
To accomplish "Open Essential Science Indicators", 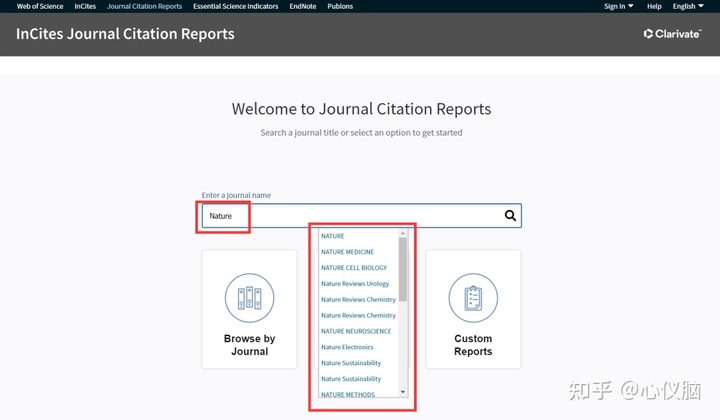I will (236, 6).
